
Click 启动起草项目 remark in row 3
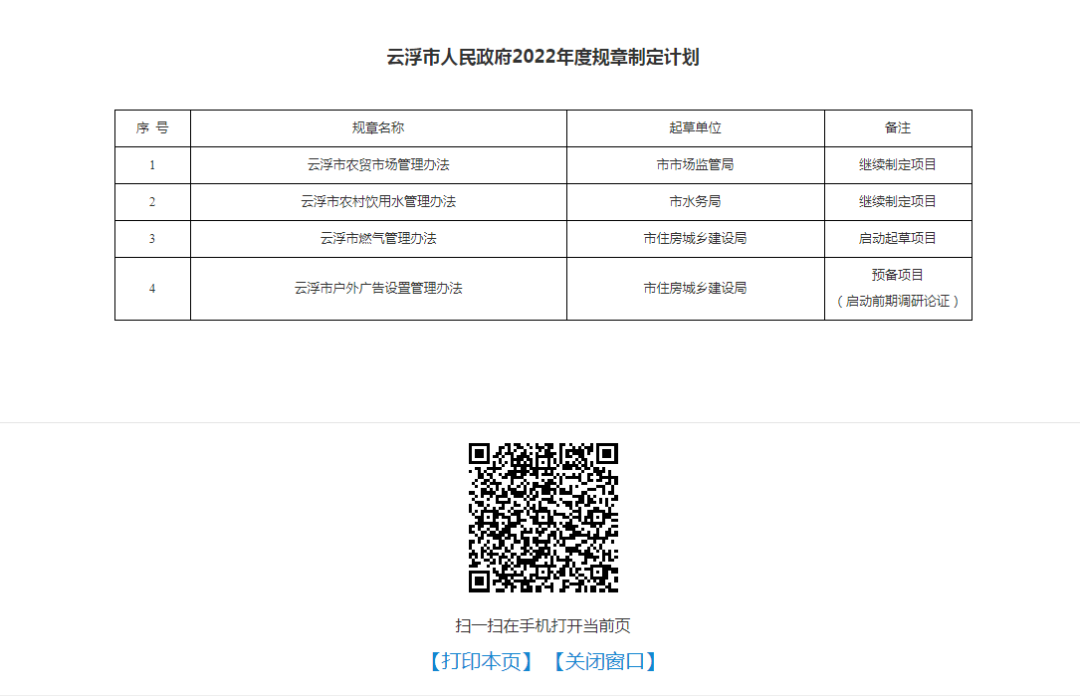click(897, 239)
